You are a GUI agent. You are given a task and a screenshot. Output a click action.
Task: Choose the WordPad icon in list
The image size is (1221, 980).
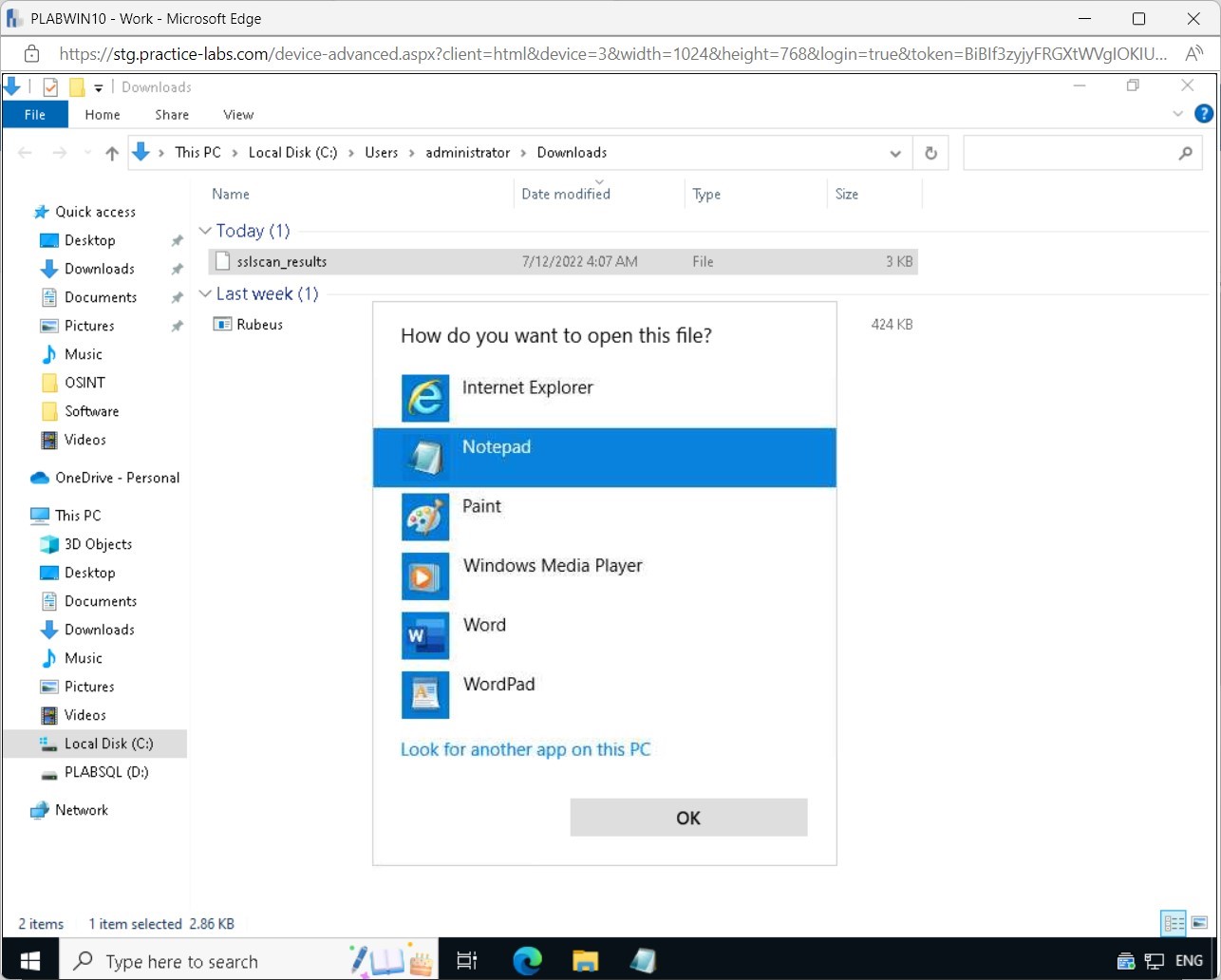424,694
